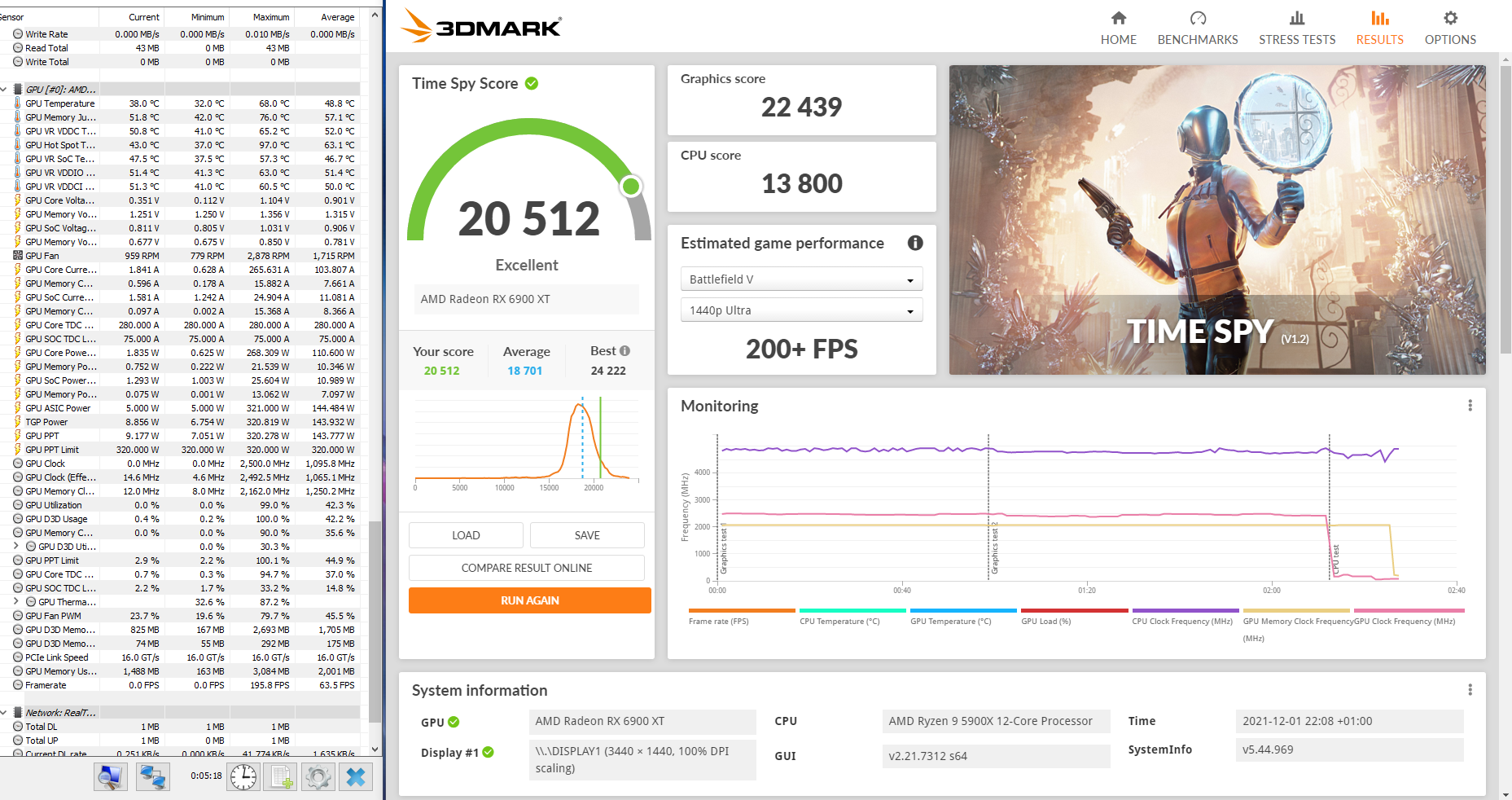Viewport: 1512px width, 800px height.
Task: Click the lightning icon of TGP Power row
Action: 18,422
